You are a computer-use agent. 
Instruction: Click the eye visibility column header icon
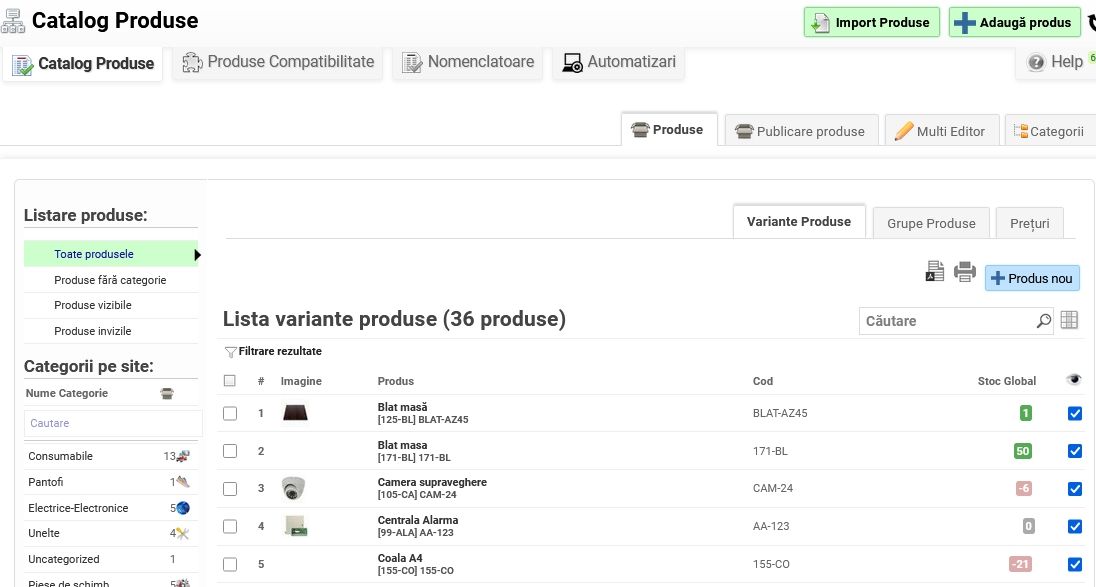coord(1074,380)
